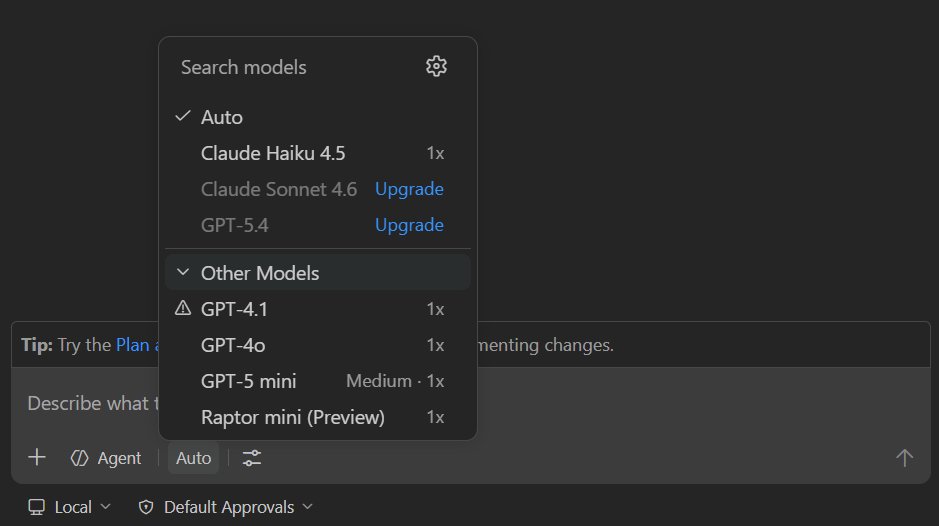Viewport: 939px width, 526px height.
Task: Open the Local session target dropdown
Action: tap(69, 507)
